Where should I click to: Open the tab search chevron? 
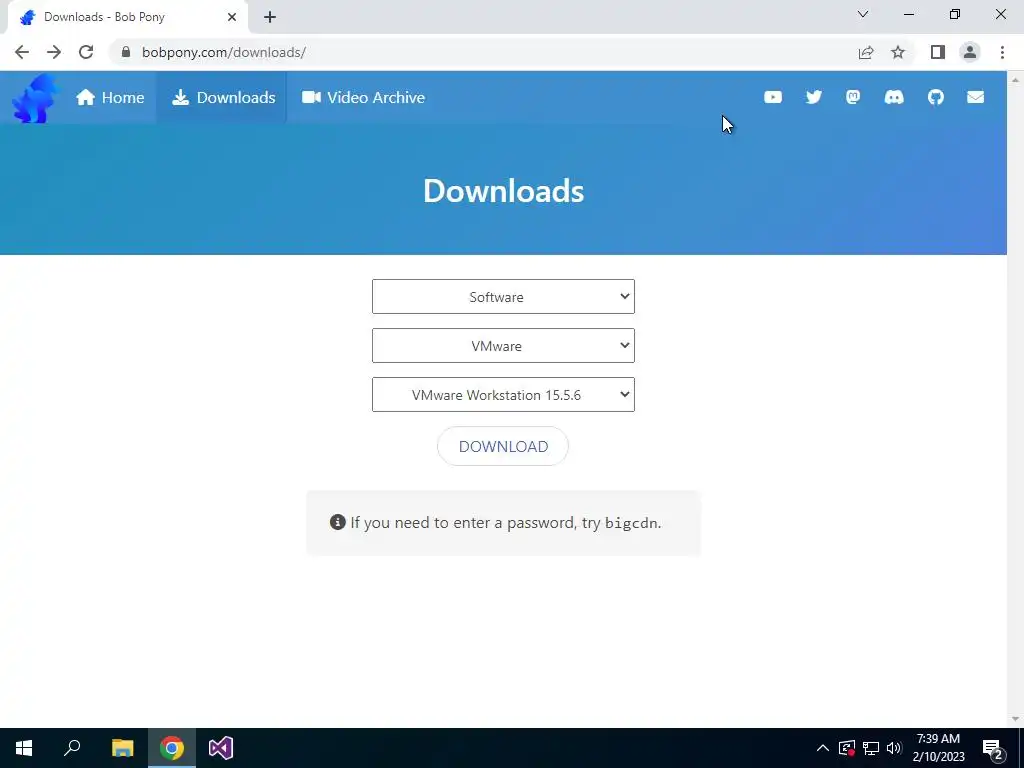[863, 14]
